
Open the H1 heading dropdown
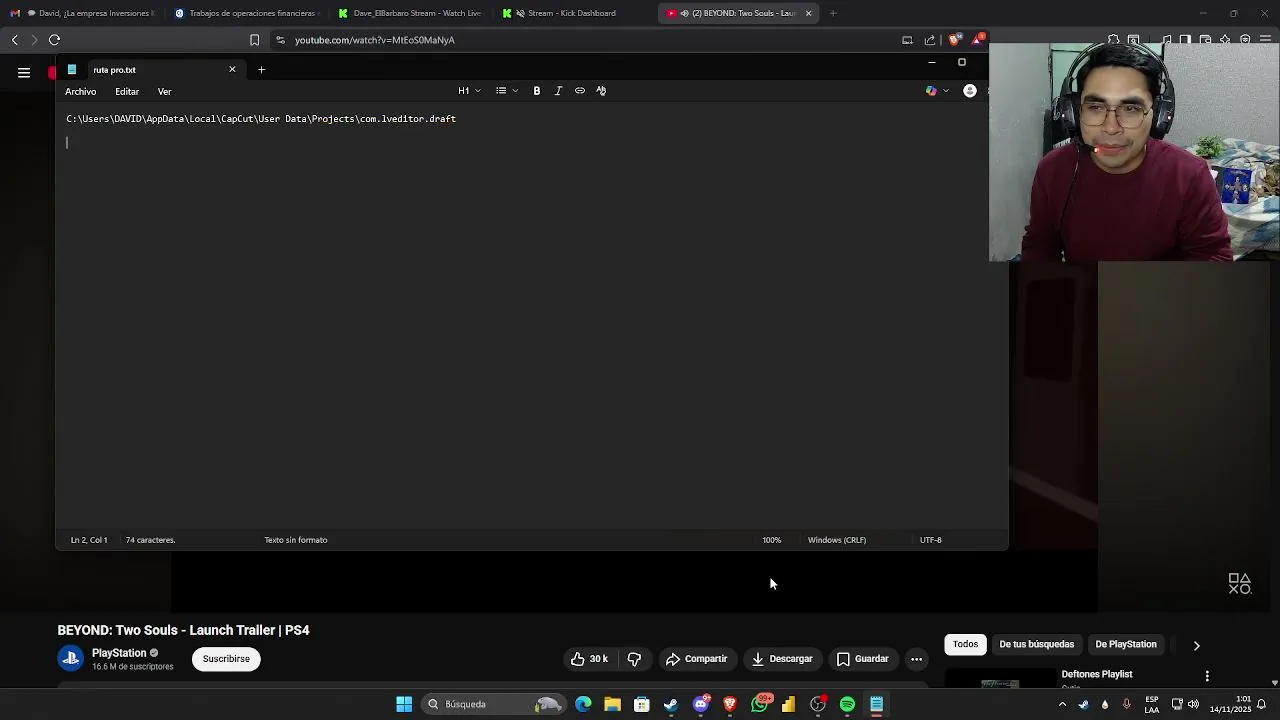pos(470,91)
